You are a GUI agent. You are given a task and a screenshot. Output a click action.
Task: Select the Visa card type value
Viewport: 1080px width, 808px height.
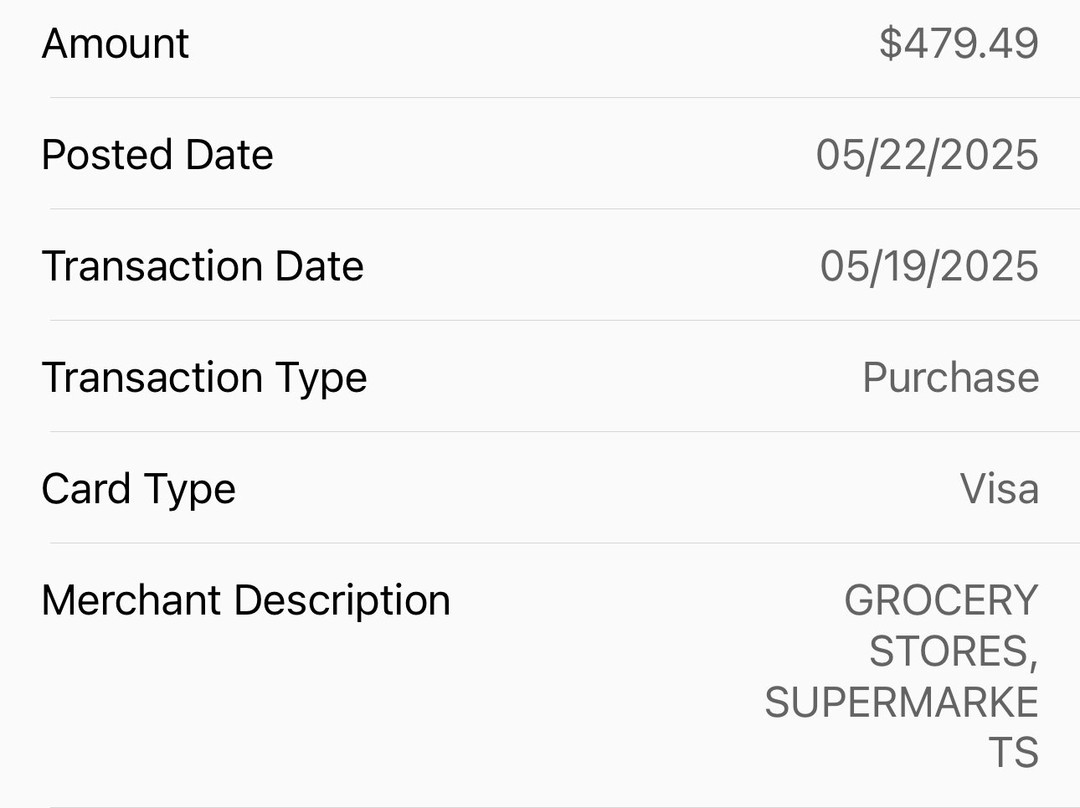[x=999, y=490]
